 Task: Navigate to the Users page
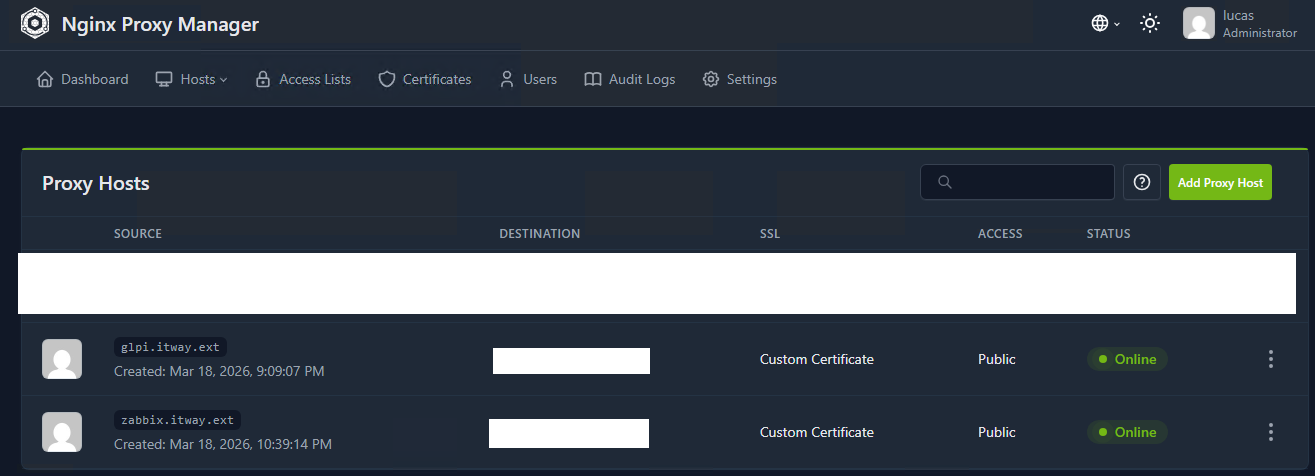528,79
